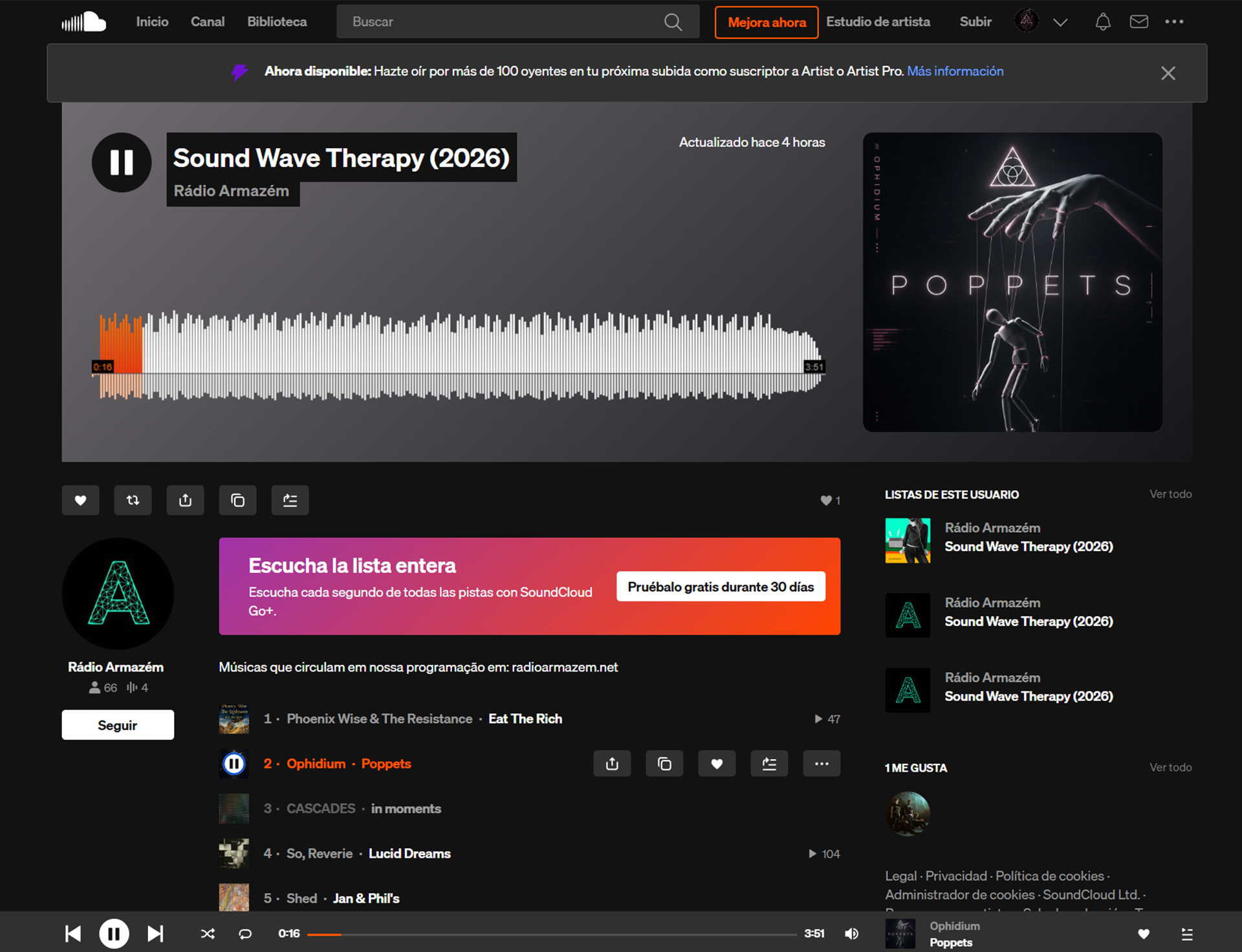The image size is (1242, 952).
Task: Open the first Sound Wave Therapy list thumbnail
Action: 908,541
